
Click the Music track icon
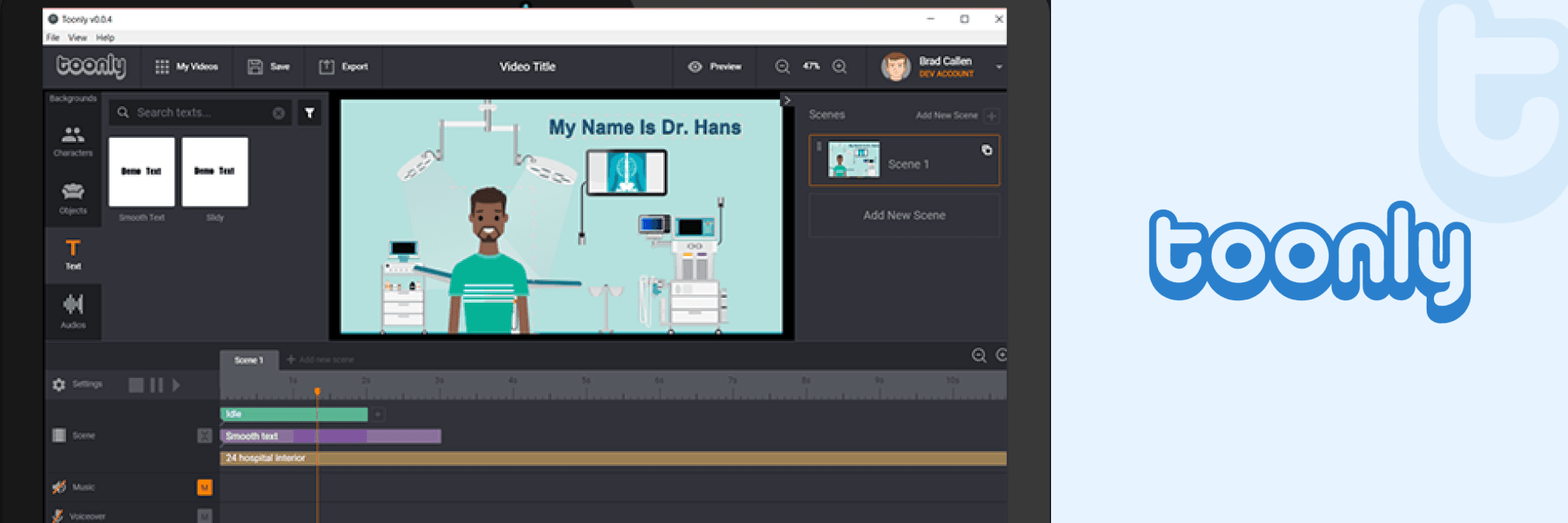tap(59, 487)
